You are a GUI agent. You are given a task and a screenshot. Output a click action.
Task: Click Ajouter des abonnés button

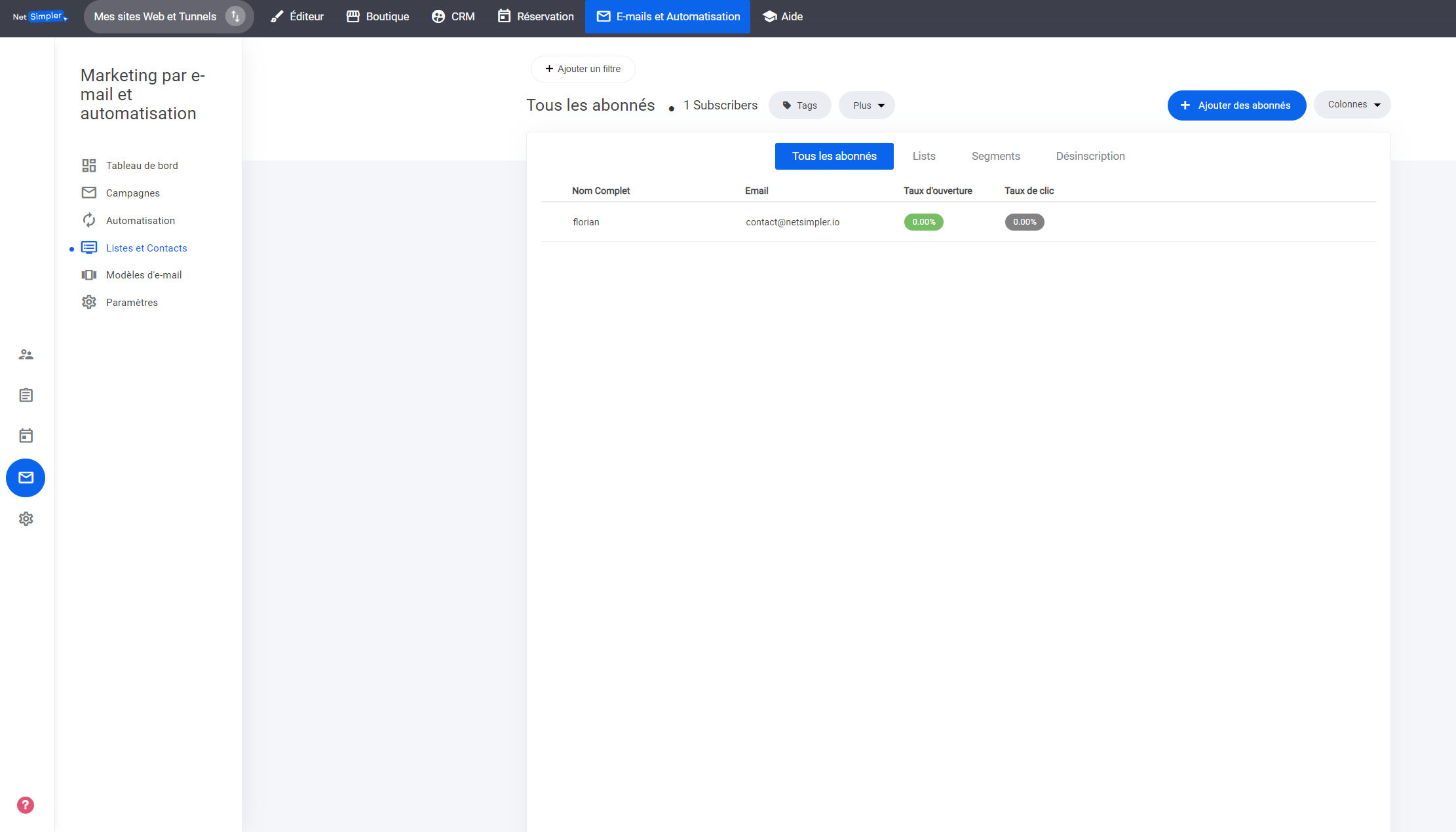pyautogui.click(x=1236, y=105)
